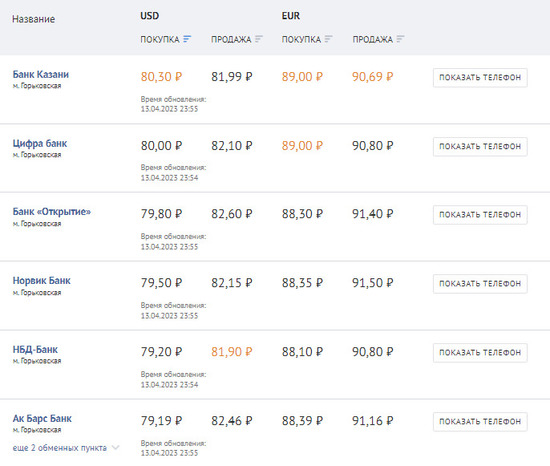Image resolution: width=550 pixels, height=466 pixels.
Task: Click the 'еще 2 обменных пункта' text
Action: pyautogui.click(x=60, y=448)
